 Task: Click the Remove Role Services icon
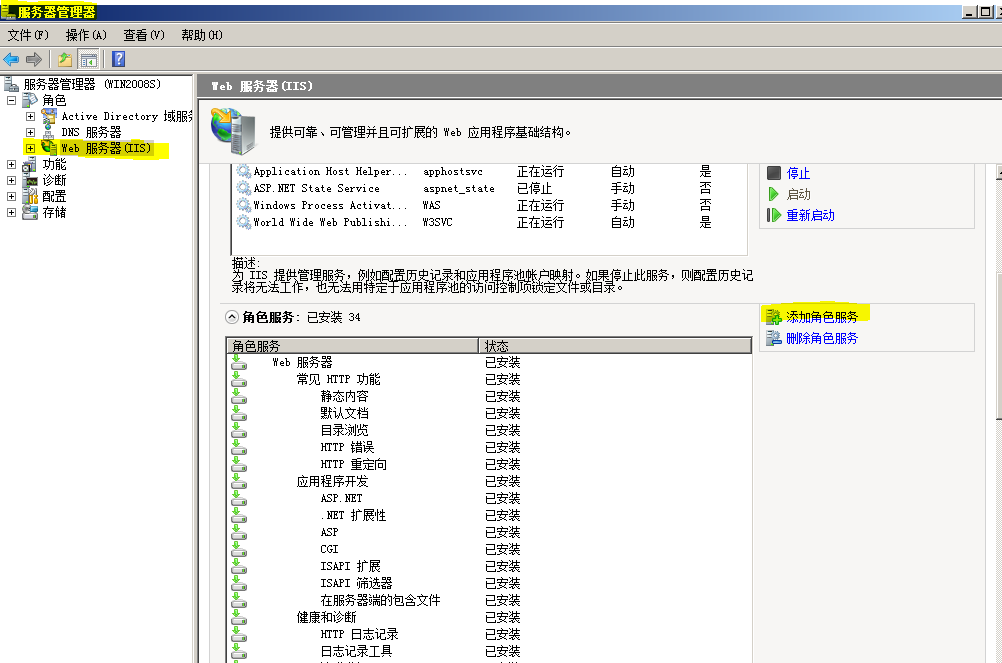(774, 338)
